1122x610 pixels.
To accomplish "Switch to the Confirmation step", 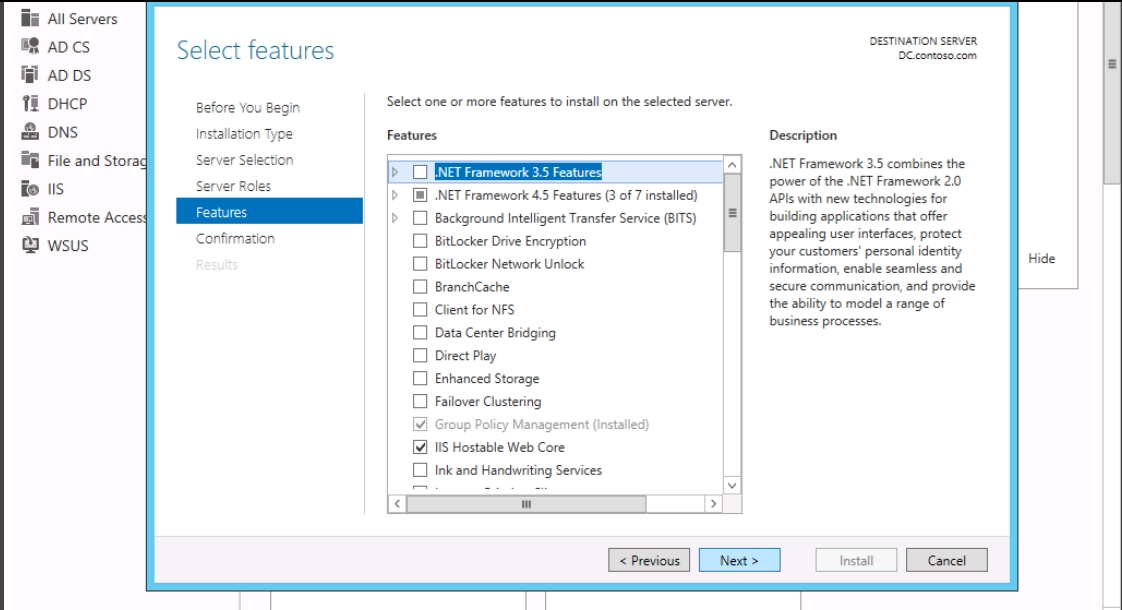I will pyautogui.click(x=235, y=238).
